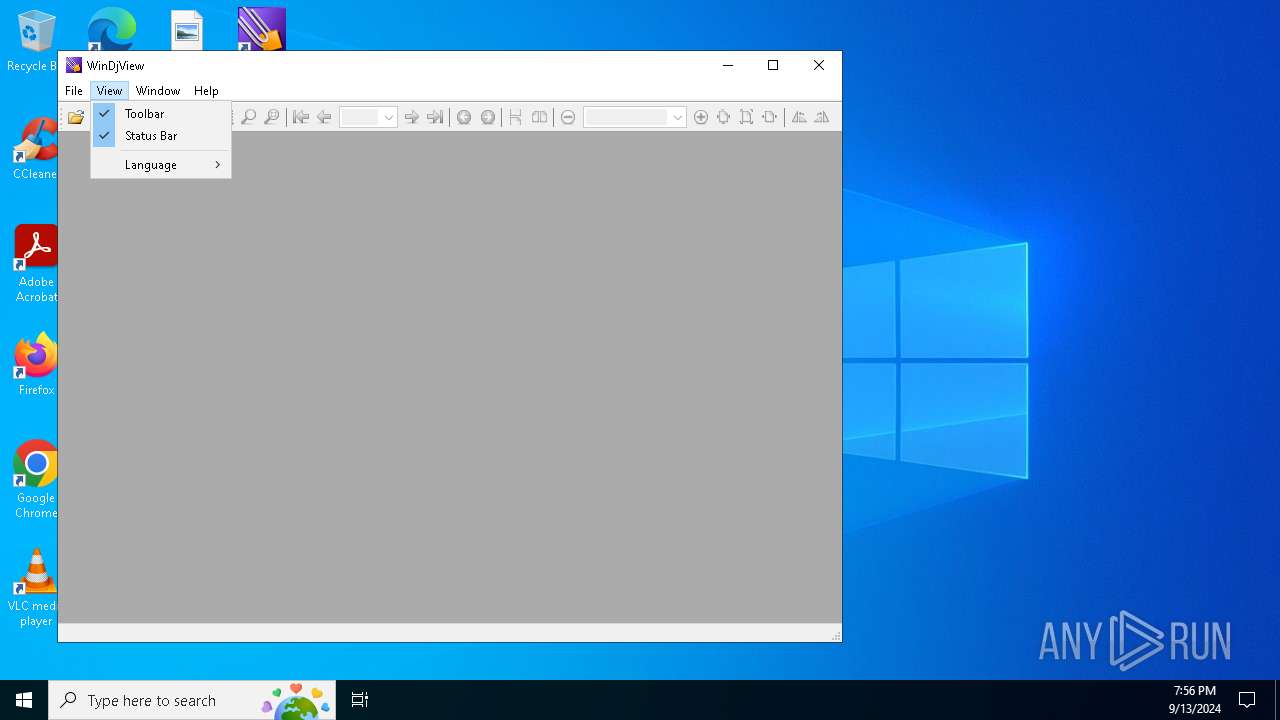1280x720 pixels.
Task: Rotate page left toolbar icon
Action: [799, 117]
